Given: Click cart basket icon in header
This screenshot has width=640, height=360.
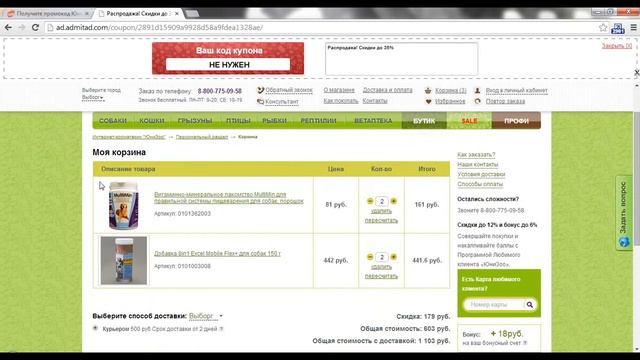Looking at the screenshot, I should click(x=428, y=90).
